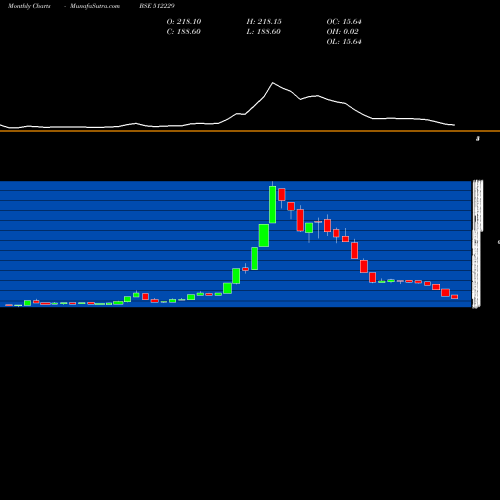This screenshot has width=500, height=500.
Task: Click the orange horizontal baseline
Action: (250, 131)
